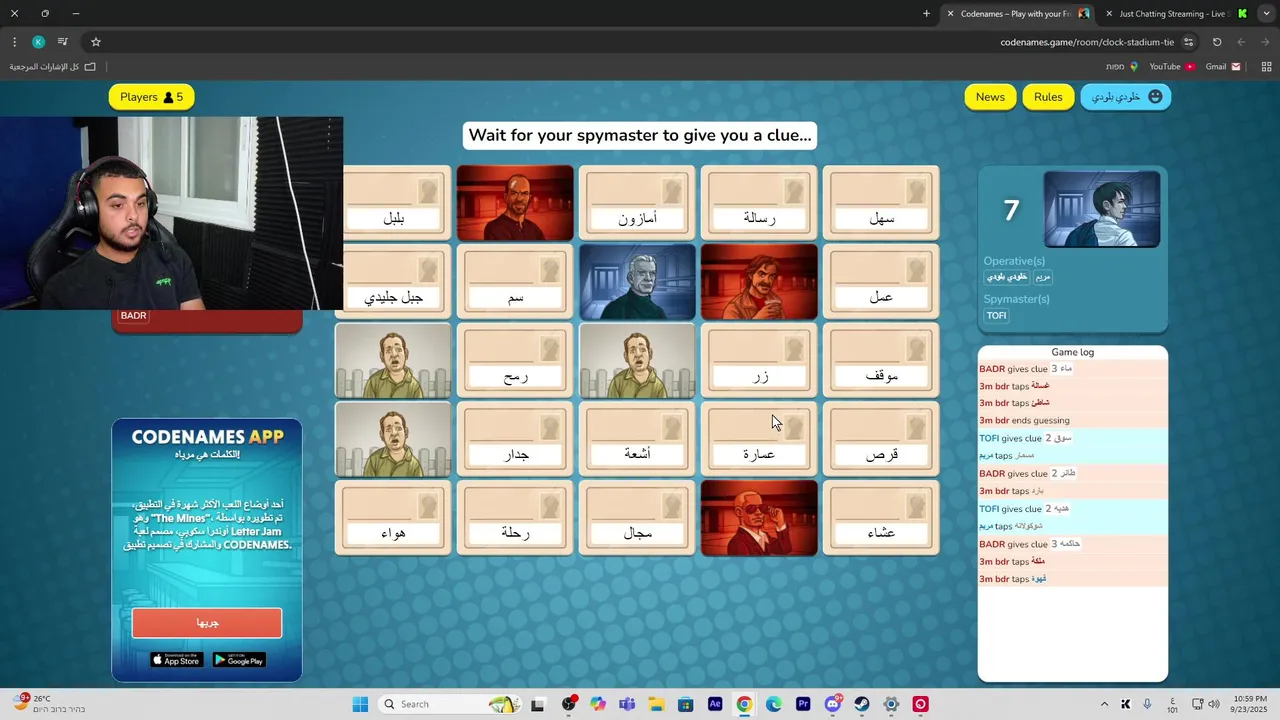Viewport: 1280px width, 720px height.
Task: Open Steam from the taskbar
Action: [x=862, y=704]
